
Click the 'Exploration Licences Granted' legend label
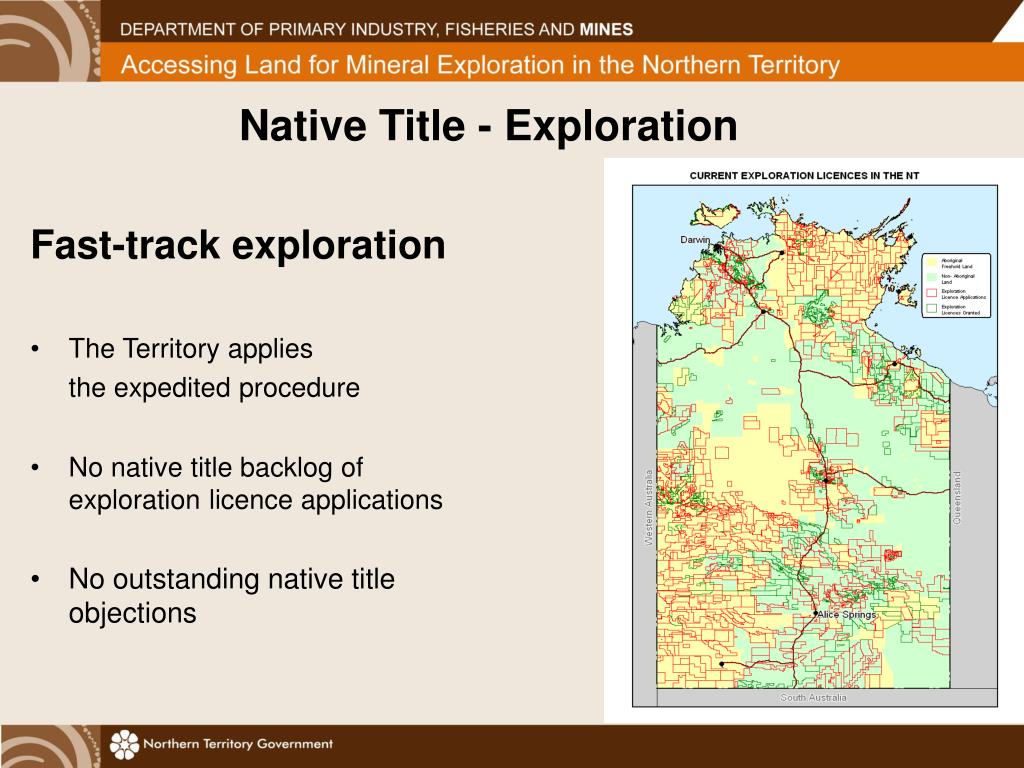tap(961, 310)
